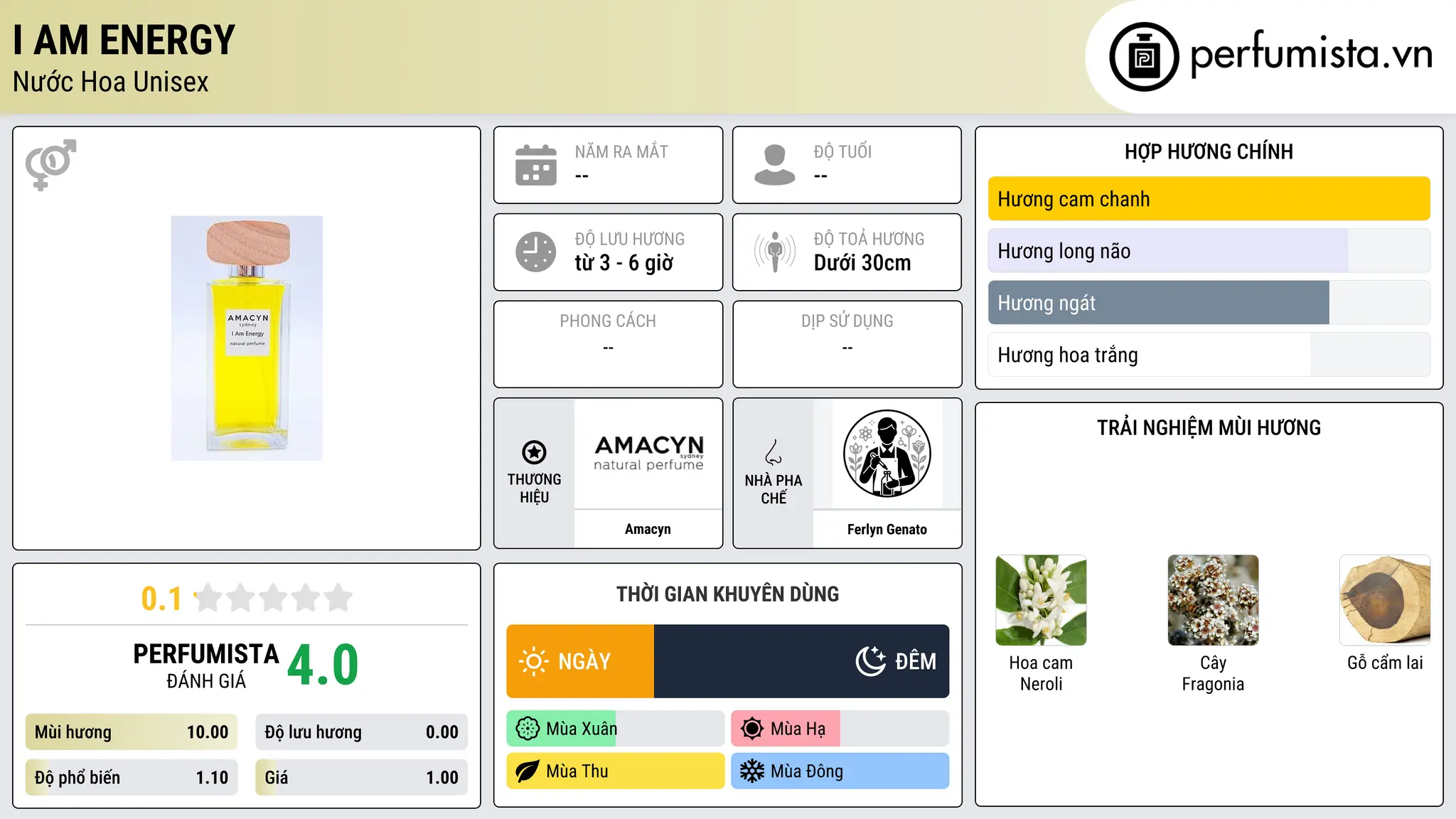1456x819 pixels.
Task: Click the perfumer illustration above Ferlyn Genato
Action: (887, 454)
